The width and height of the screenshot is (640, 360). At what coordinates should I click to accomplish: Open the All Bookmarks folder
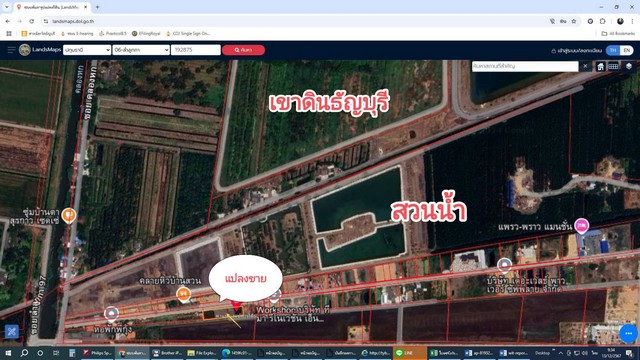[x=618, y=33]
